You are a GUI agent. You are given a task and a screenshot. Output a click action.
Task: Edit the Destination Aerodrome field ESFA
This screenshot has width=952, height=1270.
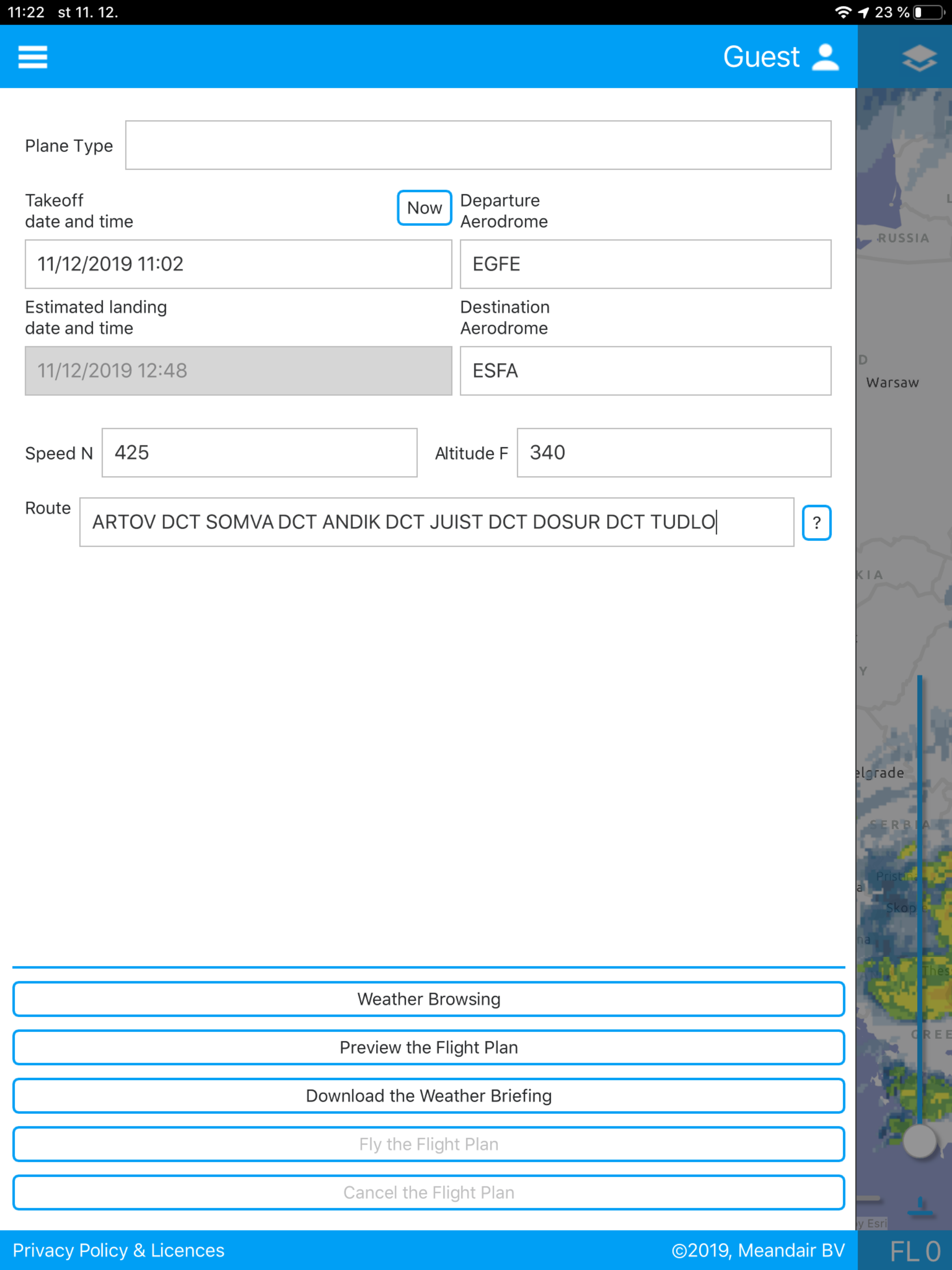645,371
